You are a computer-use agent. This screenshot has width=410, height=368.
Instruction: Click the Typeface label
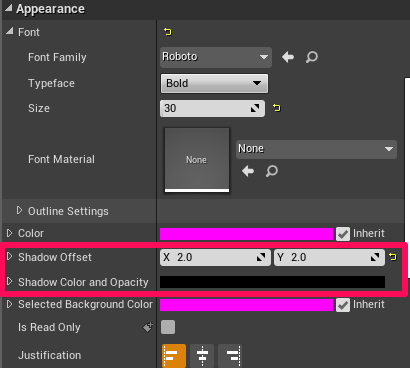point(51,83)
